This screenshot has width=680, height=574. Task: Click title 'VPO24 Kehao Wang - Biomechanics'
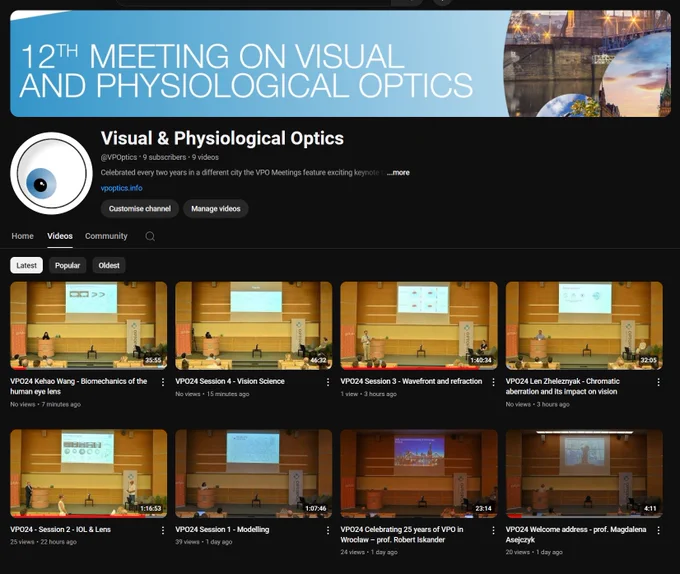(x=78, y=386)
